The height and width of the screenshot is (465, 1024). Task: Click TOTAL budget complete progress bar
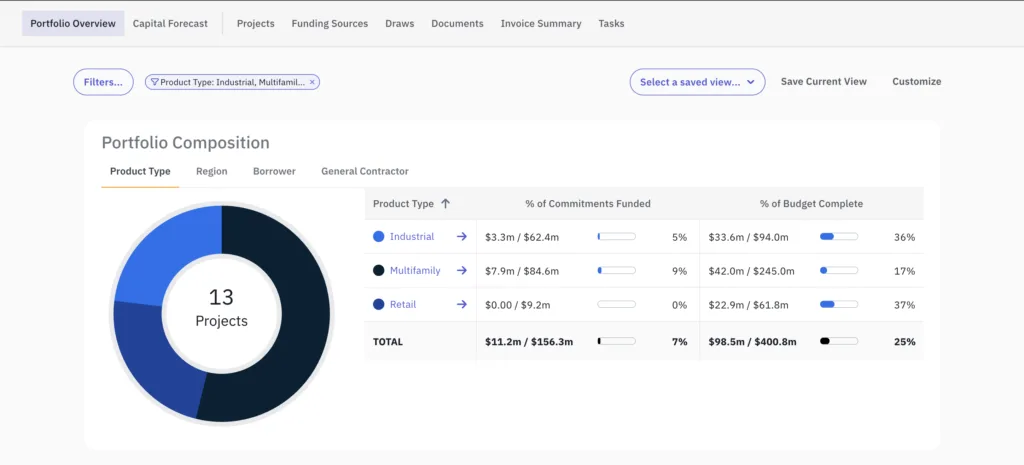839,341
